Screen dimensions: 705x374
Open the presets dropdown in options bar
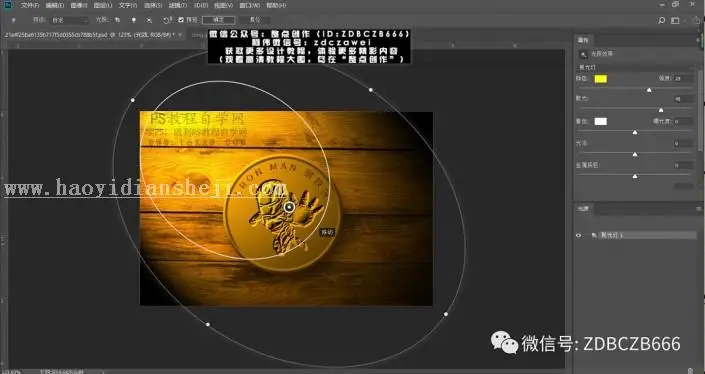(x=69, y=20)
